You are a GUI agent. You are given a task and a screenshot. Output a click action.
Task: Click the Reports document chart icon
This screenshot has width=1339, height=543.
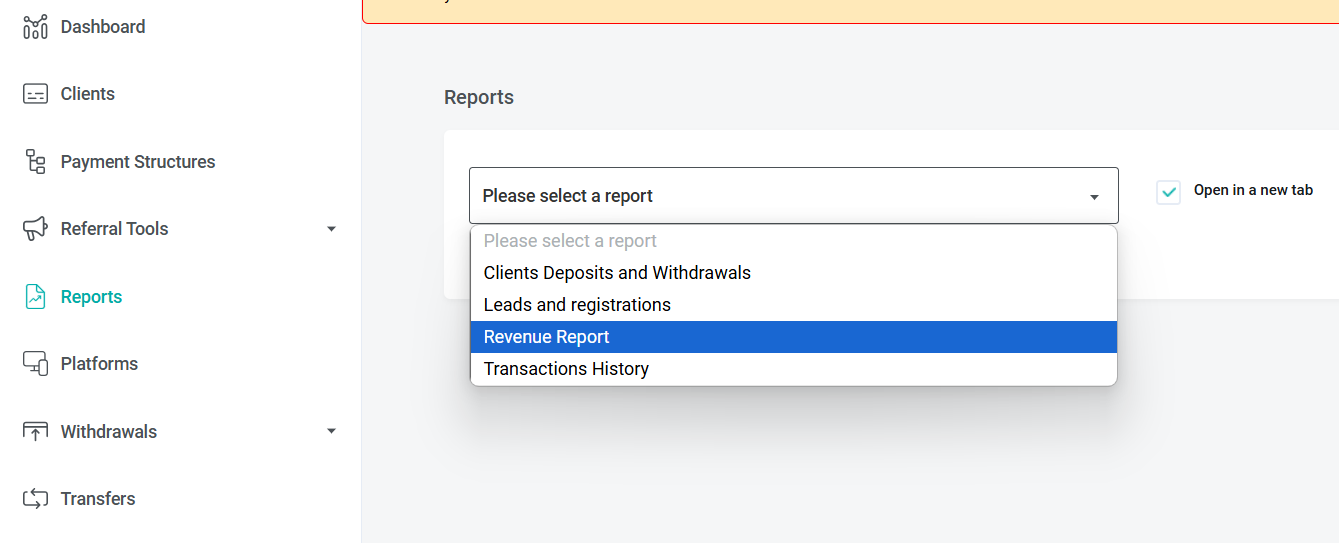coord(35,297)
